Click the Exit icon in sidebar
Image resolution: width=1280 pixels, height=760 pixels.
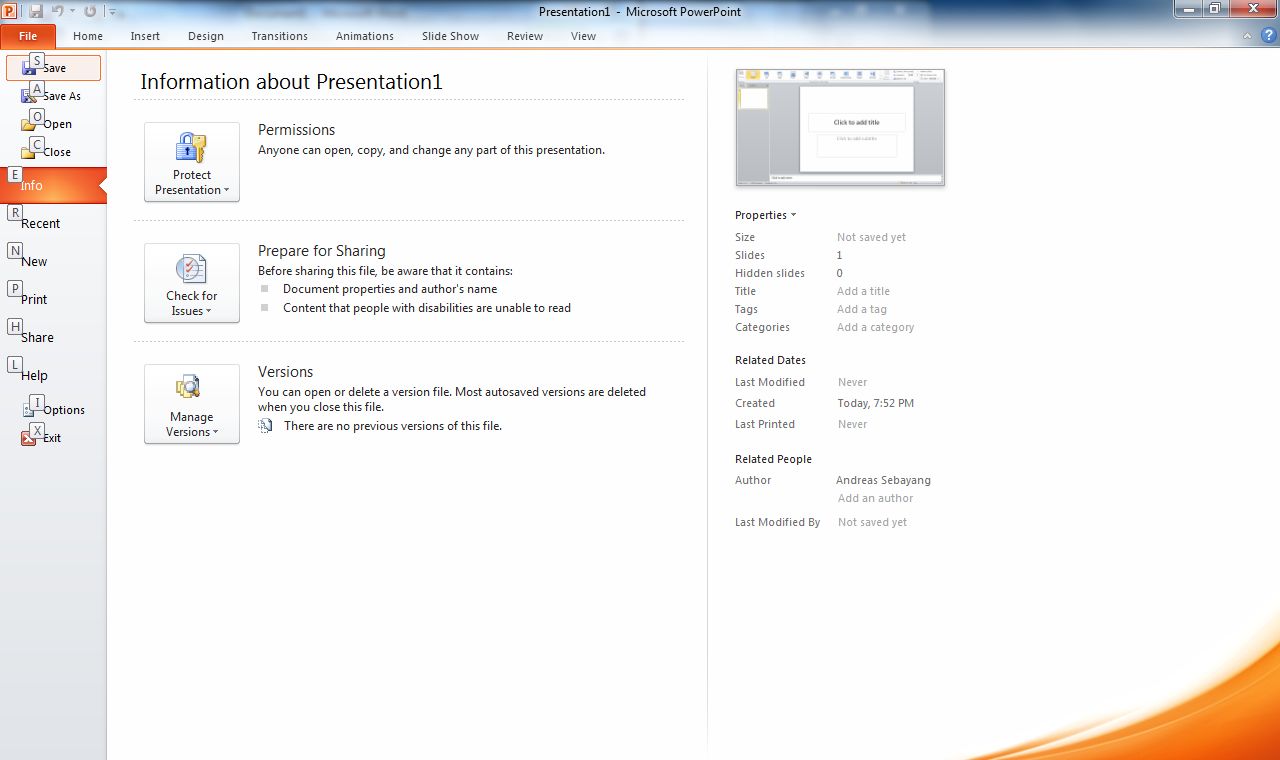point(29,438)
